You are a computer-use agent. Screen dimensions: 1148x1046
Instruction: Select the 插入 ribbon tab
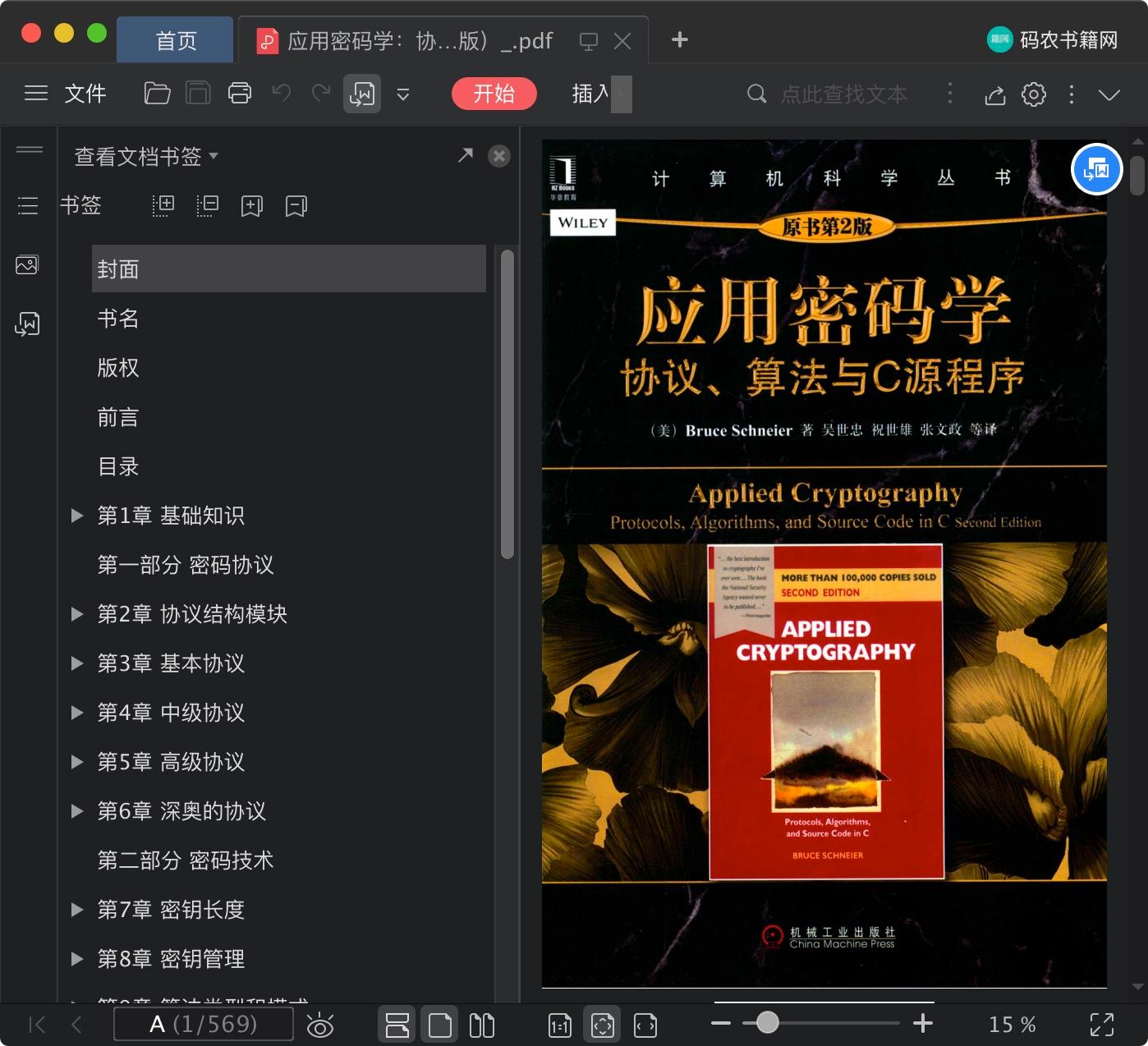click(x=590, y=94)
